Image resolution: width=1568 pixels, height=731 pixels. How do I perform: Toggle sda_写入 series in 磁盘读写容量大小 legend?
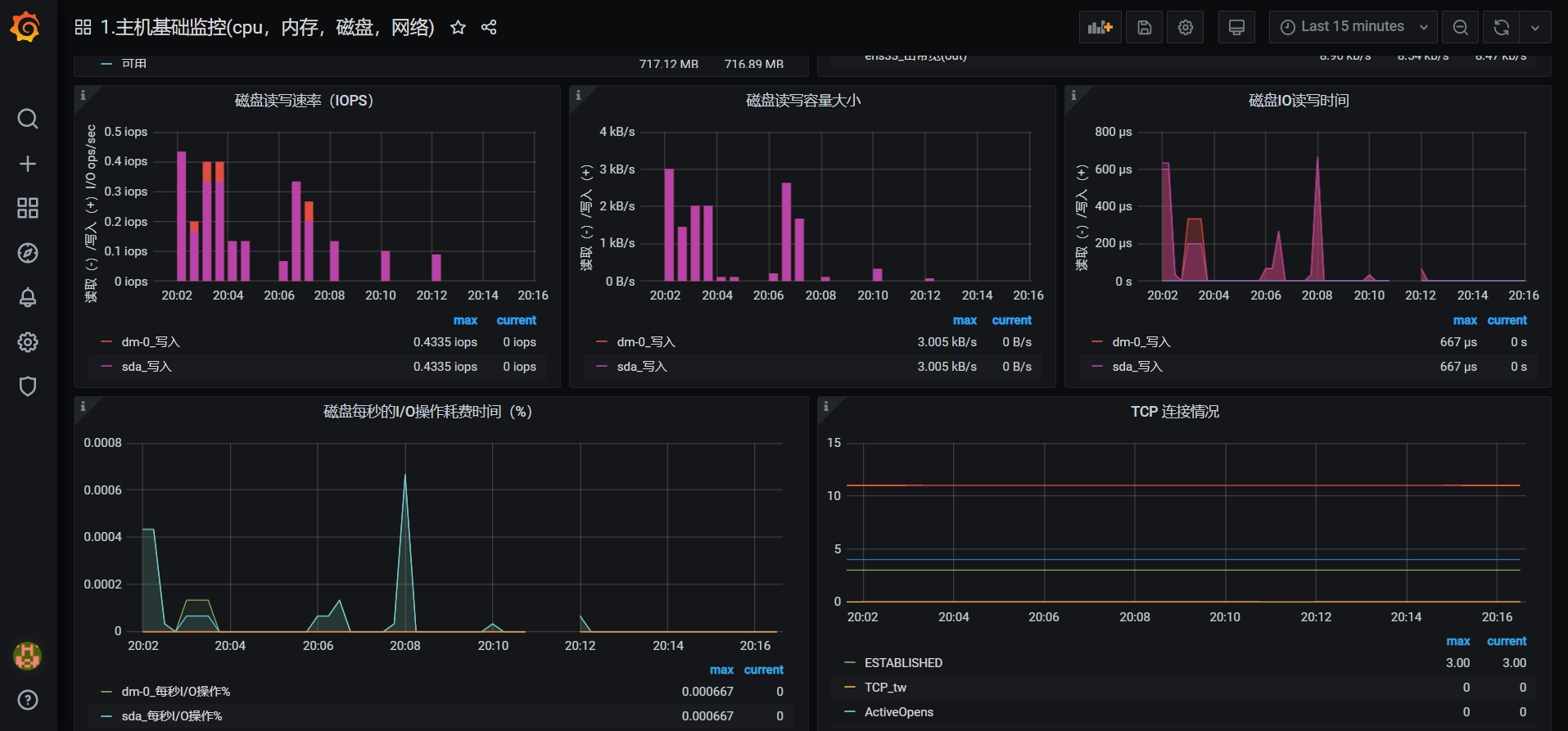(x=642, y=367)
